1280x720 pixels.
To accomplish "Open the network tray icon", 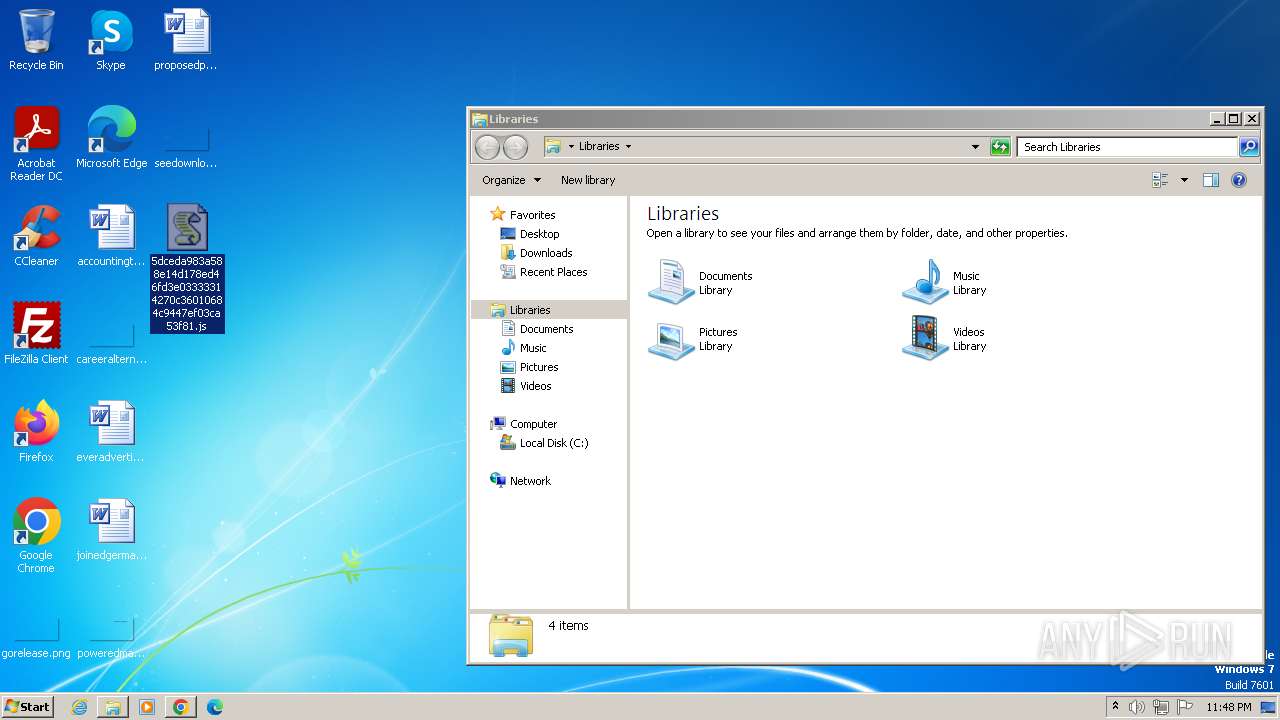I will coord(1161,707).
